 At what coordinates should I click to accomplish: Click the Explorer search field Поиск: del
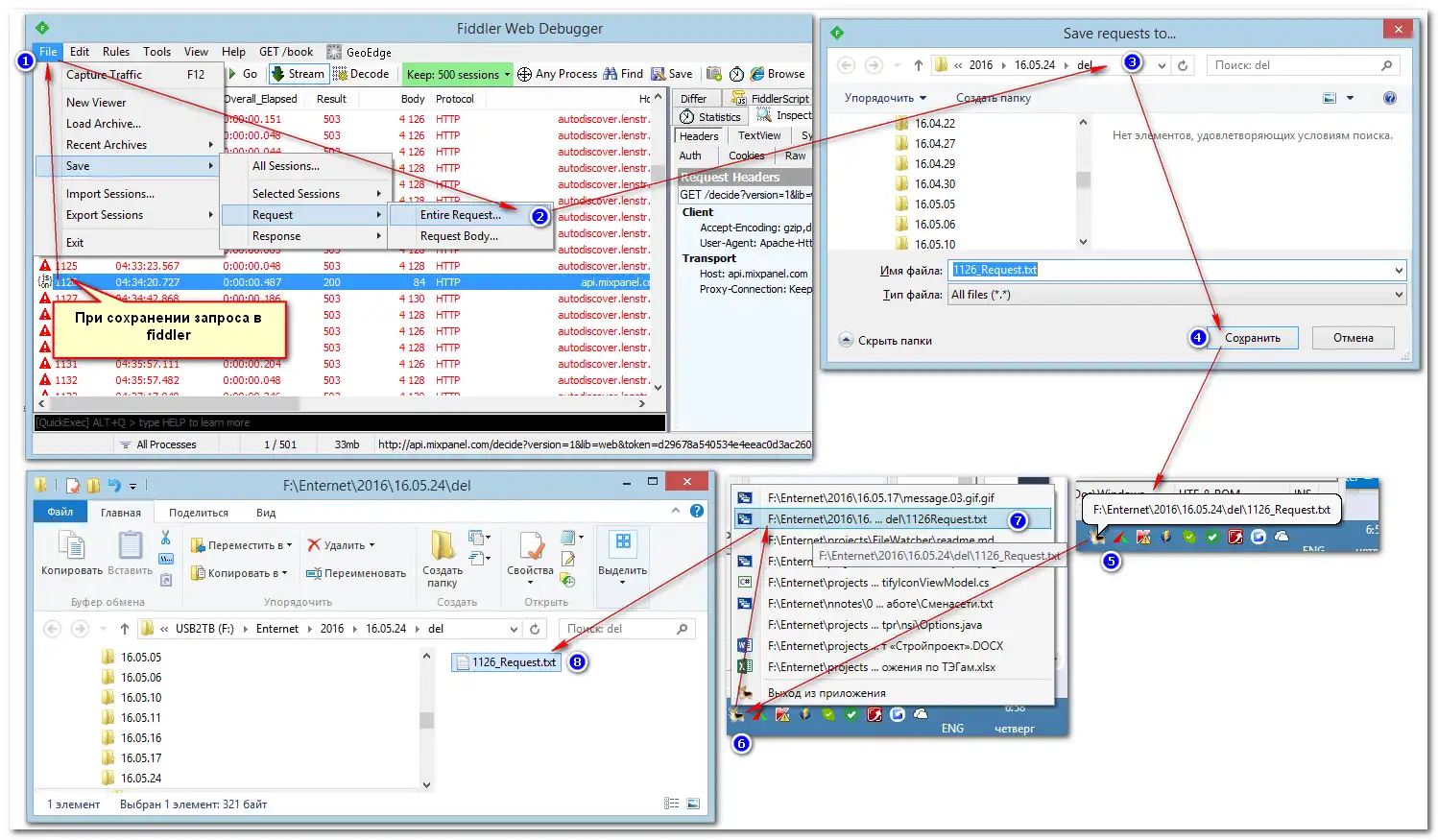coord(627,629)
